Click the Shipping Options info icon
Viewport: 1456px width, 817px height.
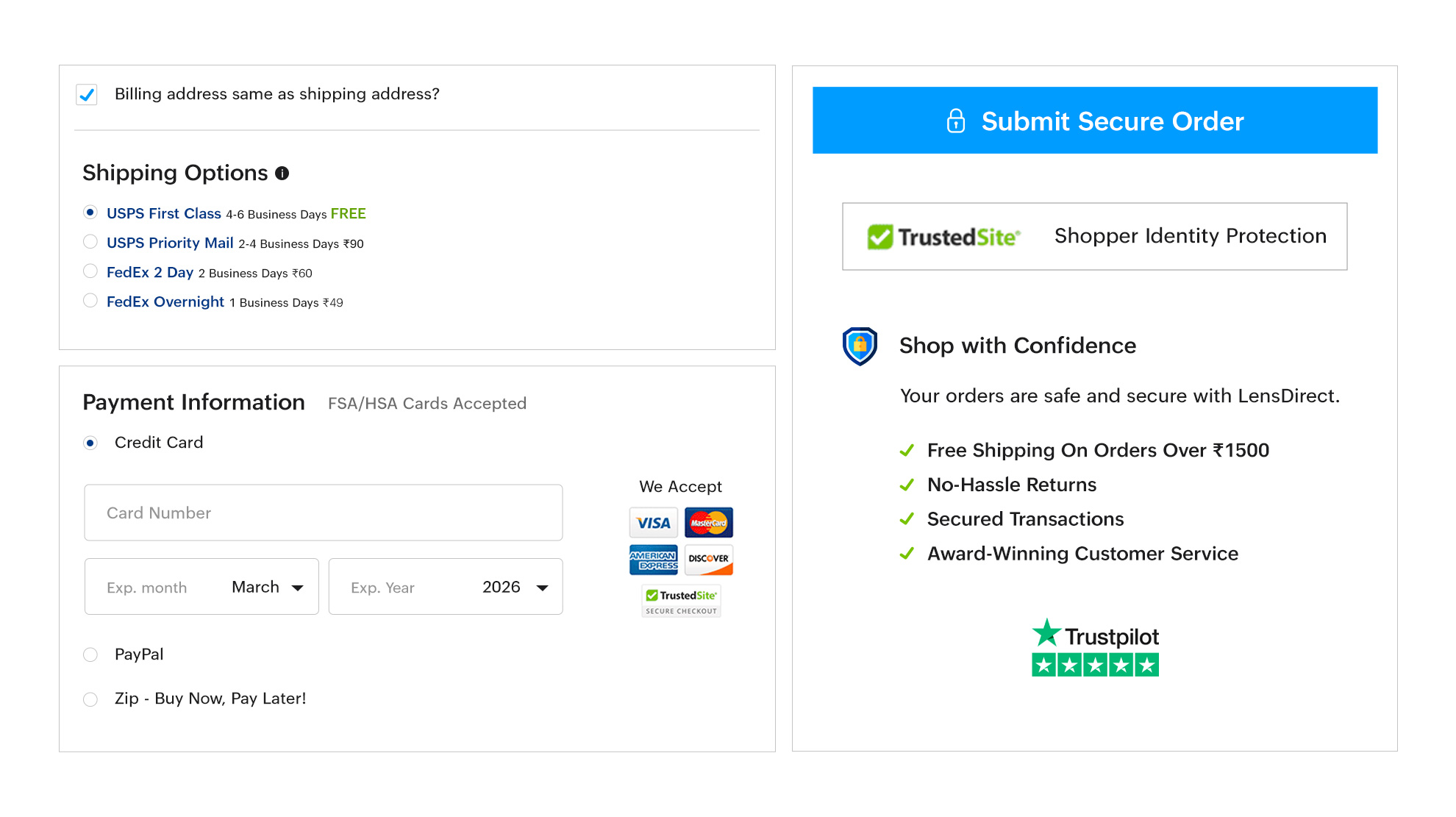[282, 174]
